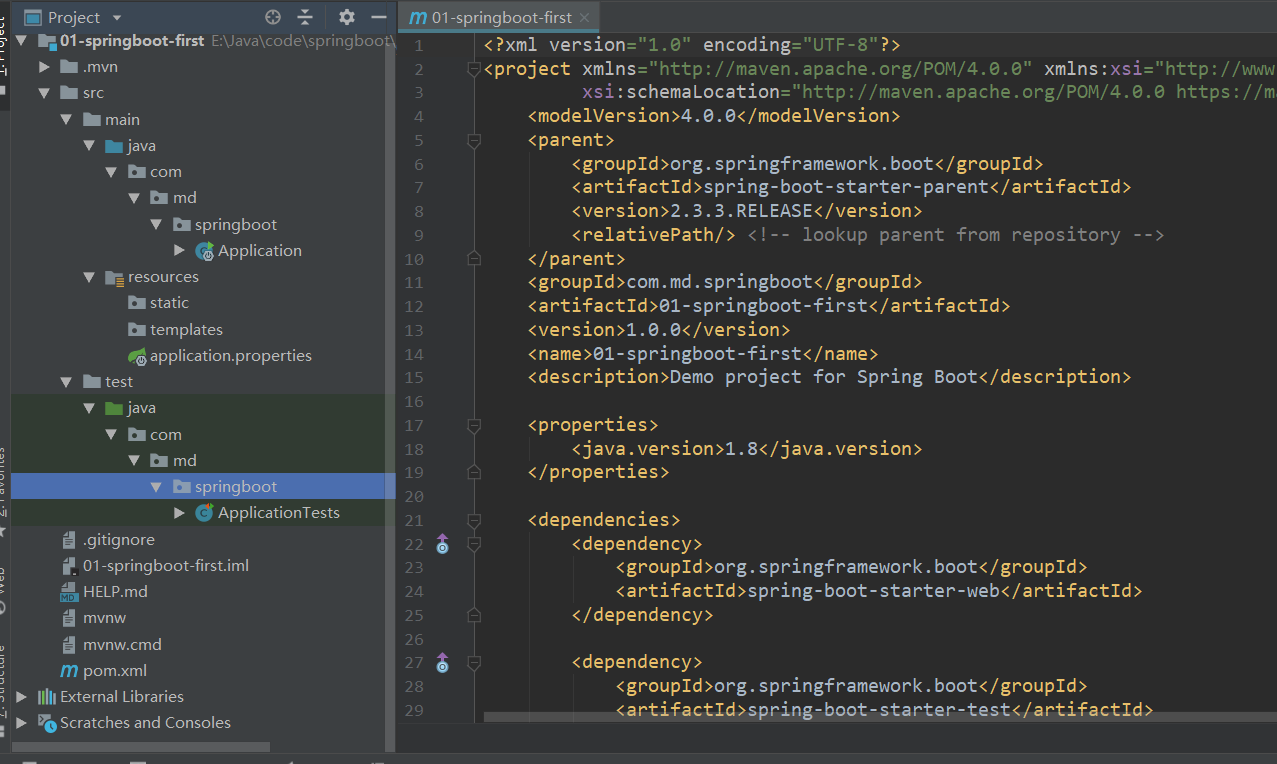This screenshot has width=1277, height=764.
Task: Click the application.properties file icon
Action: (137, 356)
